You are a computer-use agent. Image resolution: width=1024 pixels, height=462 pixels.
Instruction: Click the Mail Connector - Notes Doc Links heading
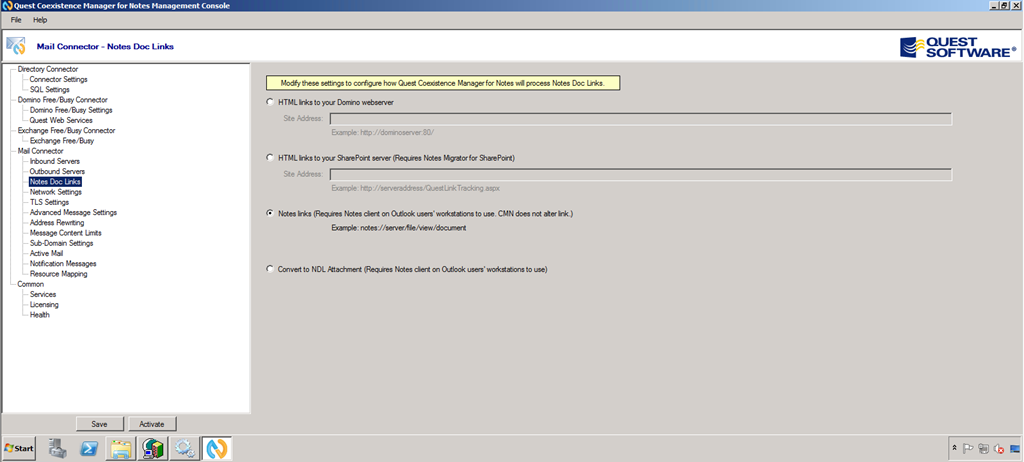tap(105, 46)
